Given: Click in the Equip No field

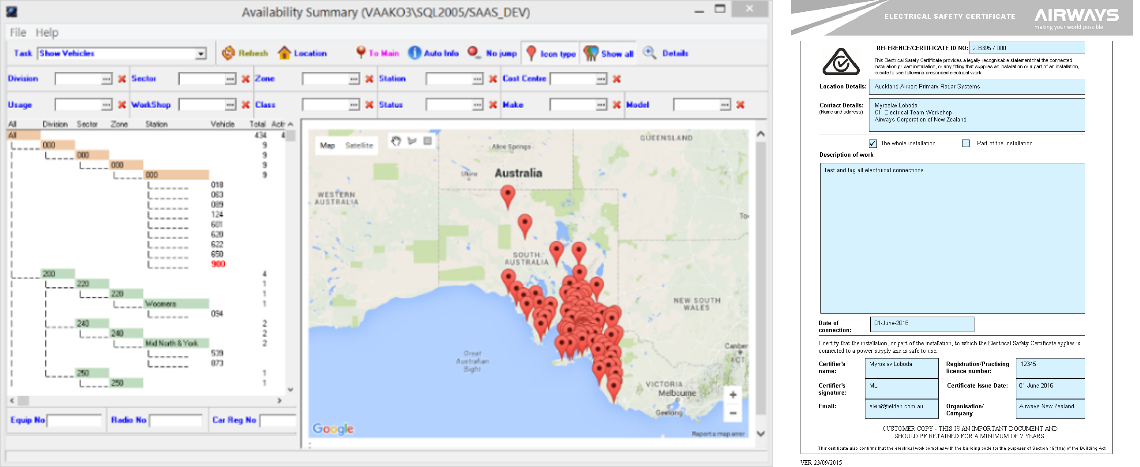Looking at the screenshot, I should [74, 420].
